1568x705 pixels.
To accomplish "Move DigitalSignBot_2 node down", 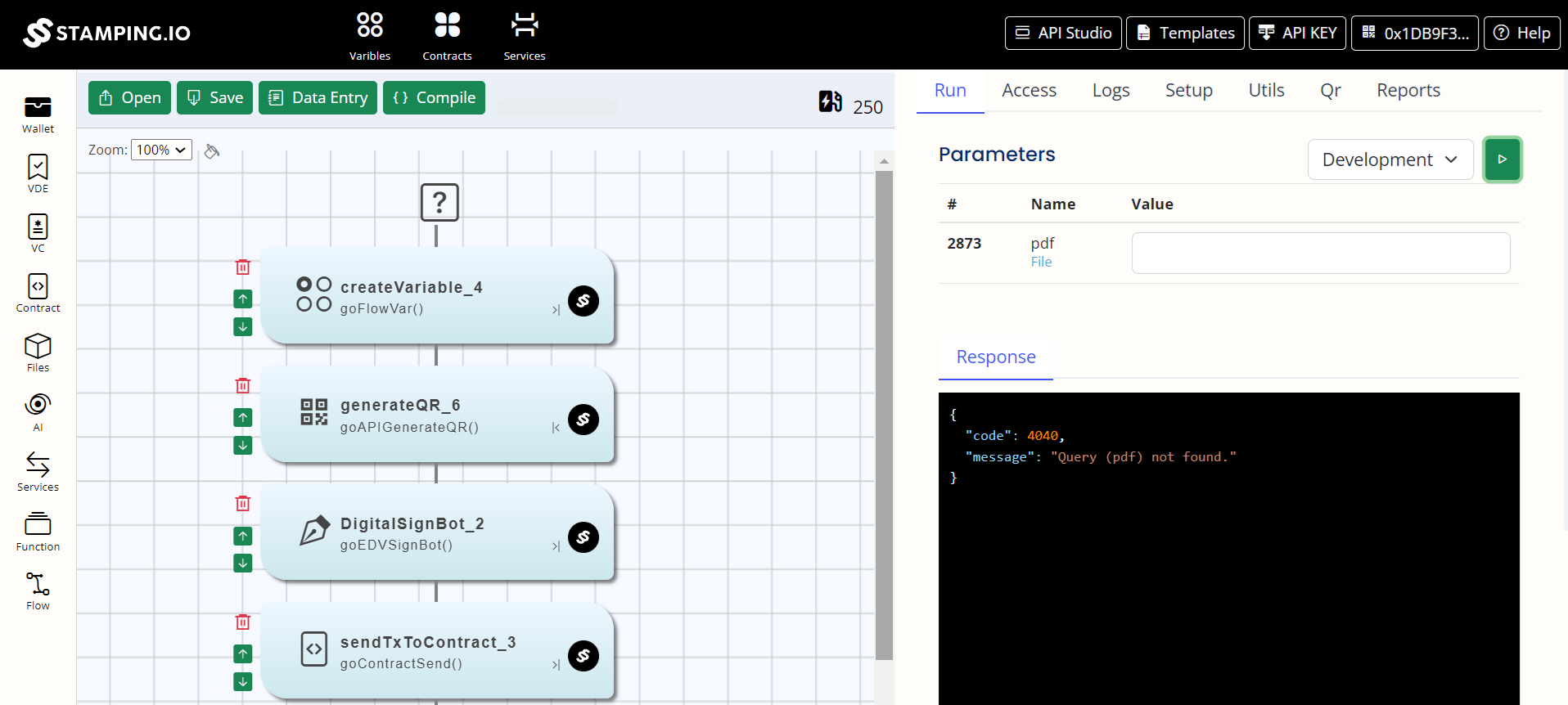I will click(x=243, y=564).
